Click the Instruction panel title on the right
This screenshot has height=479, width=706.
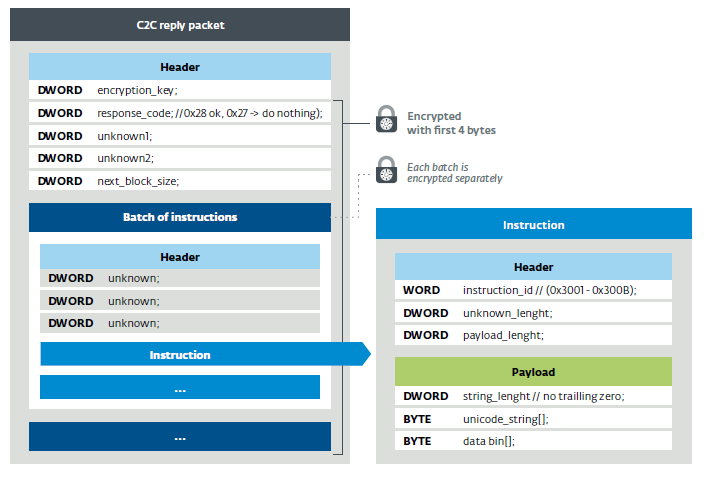click(x=534, y=224)
